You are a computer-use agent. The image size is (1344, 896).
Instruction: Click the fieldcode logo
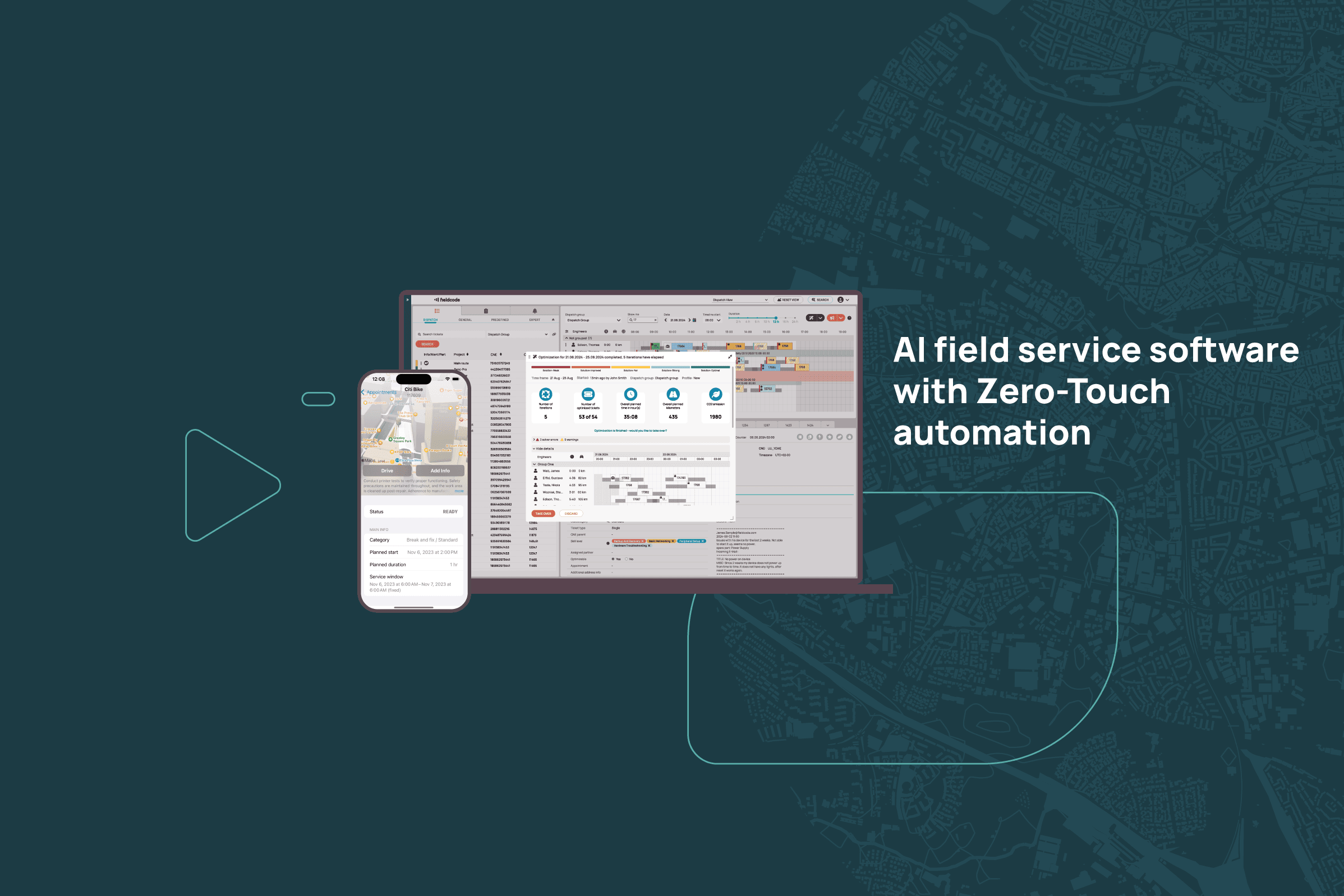(x=447, y=299)
